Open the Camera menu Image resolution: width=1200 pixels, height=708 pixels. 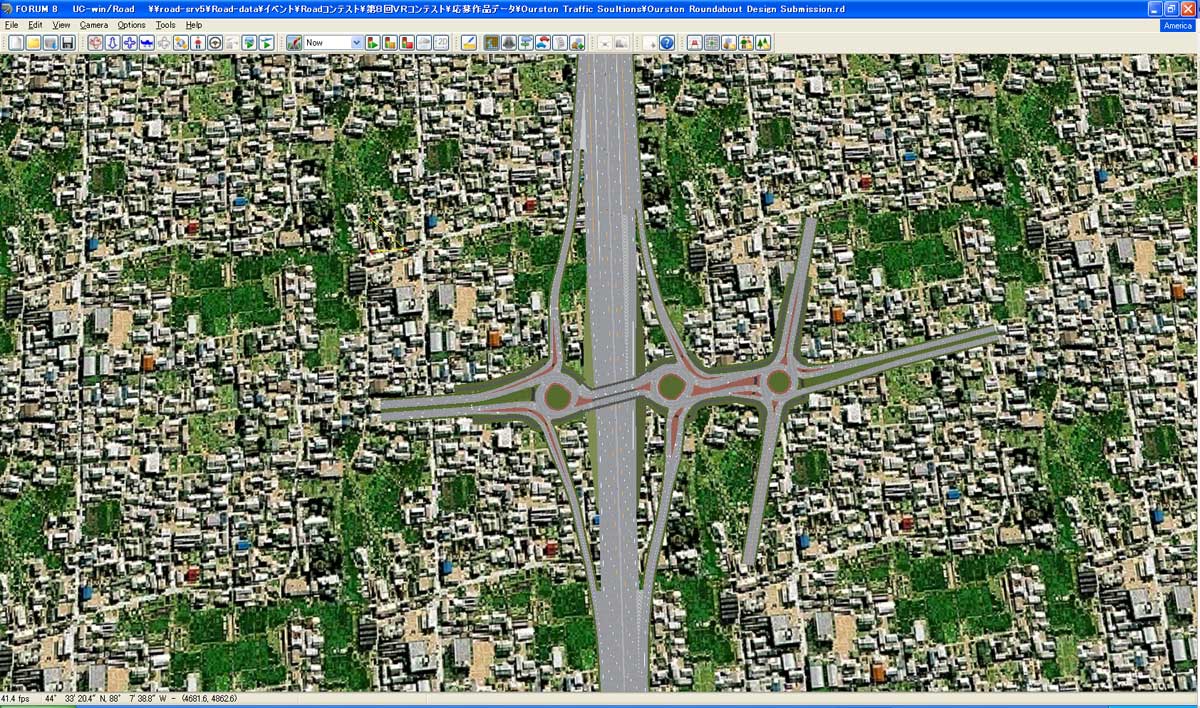point(94,24)
